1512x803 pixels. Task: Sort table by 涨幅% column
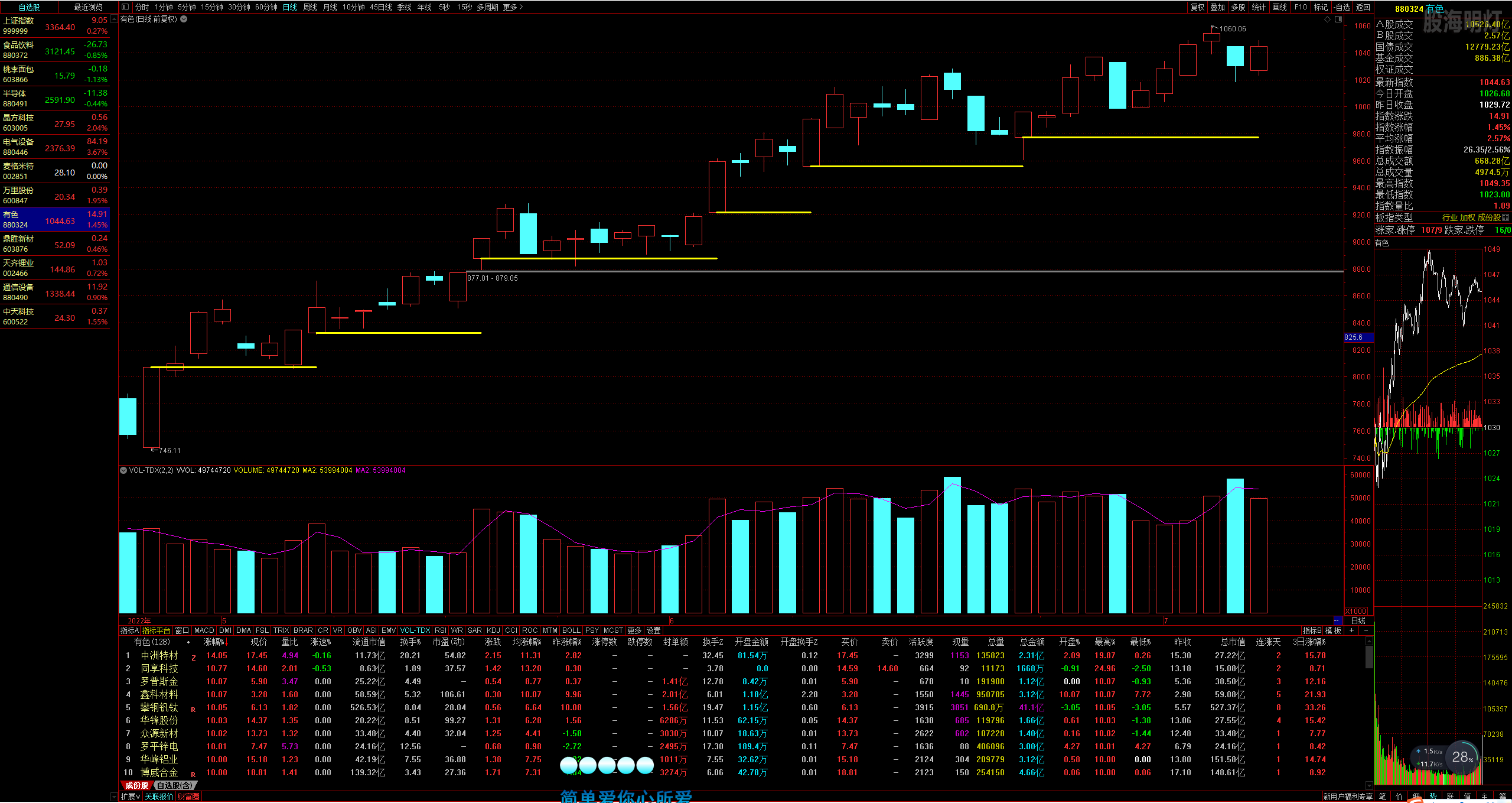(214, 642)
